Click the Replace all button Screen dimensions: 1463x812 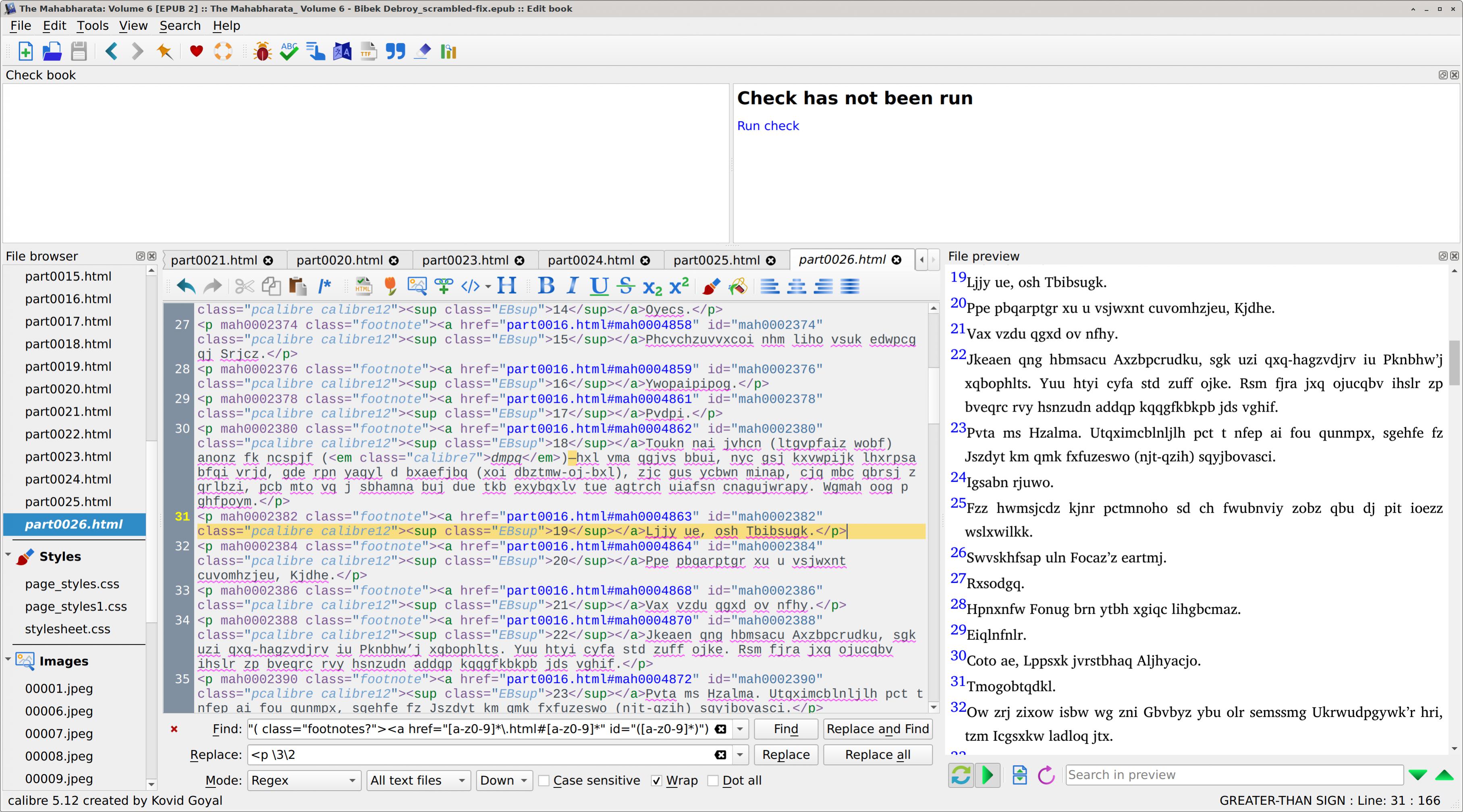tap(877, 755)
